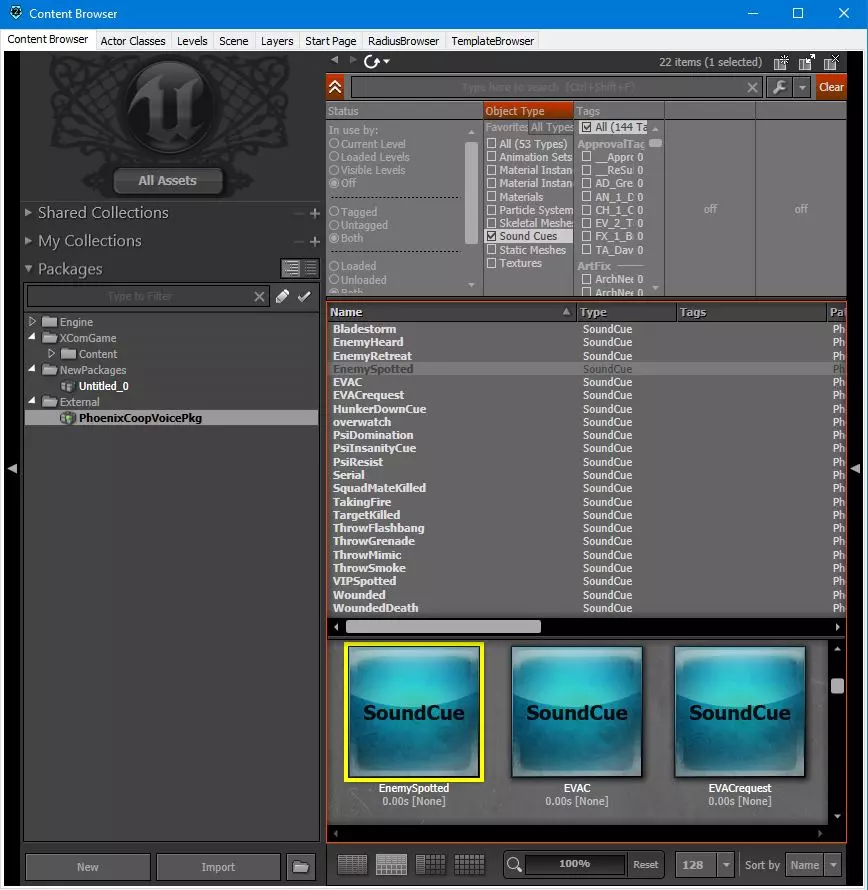Click the zoom Reset button
868x890 pixels.
[x=645, y=864]
